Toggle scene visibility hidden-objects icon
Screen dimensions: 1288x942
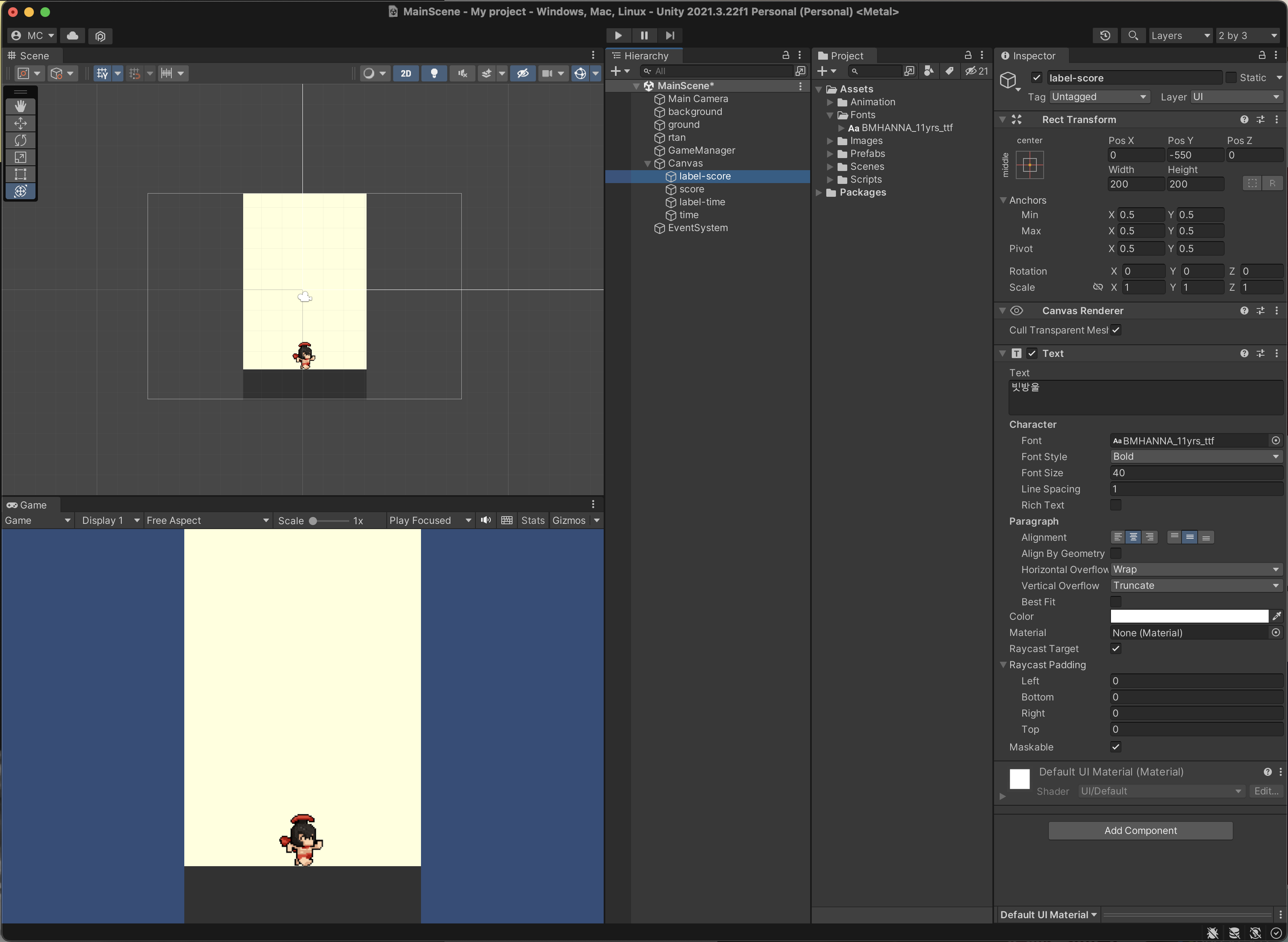523,73
